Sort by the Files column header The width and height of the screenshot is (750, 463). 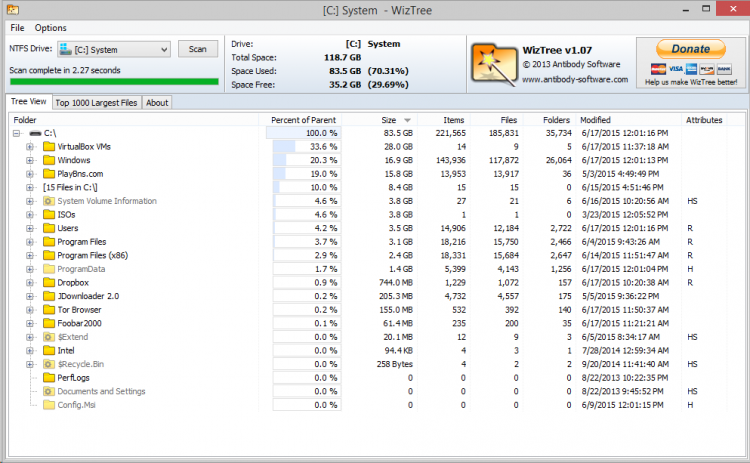click(x=508, y=120)
